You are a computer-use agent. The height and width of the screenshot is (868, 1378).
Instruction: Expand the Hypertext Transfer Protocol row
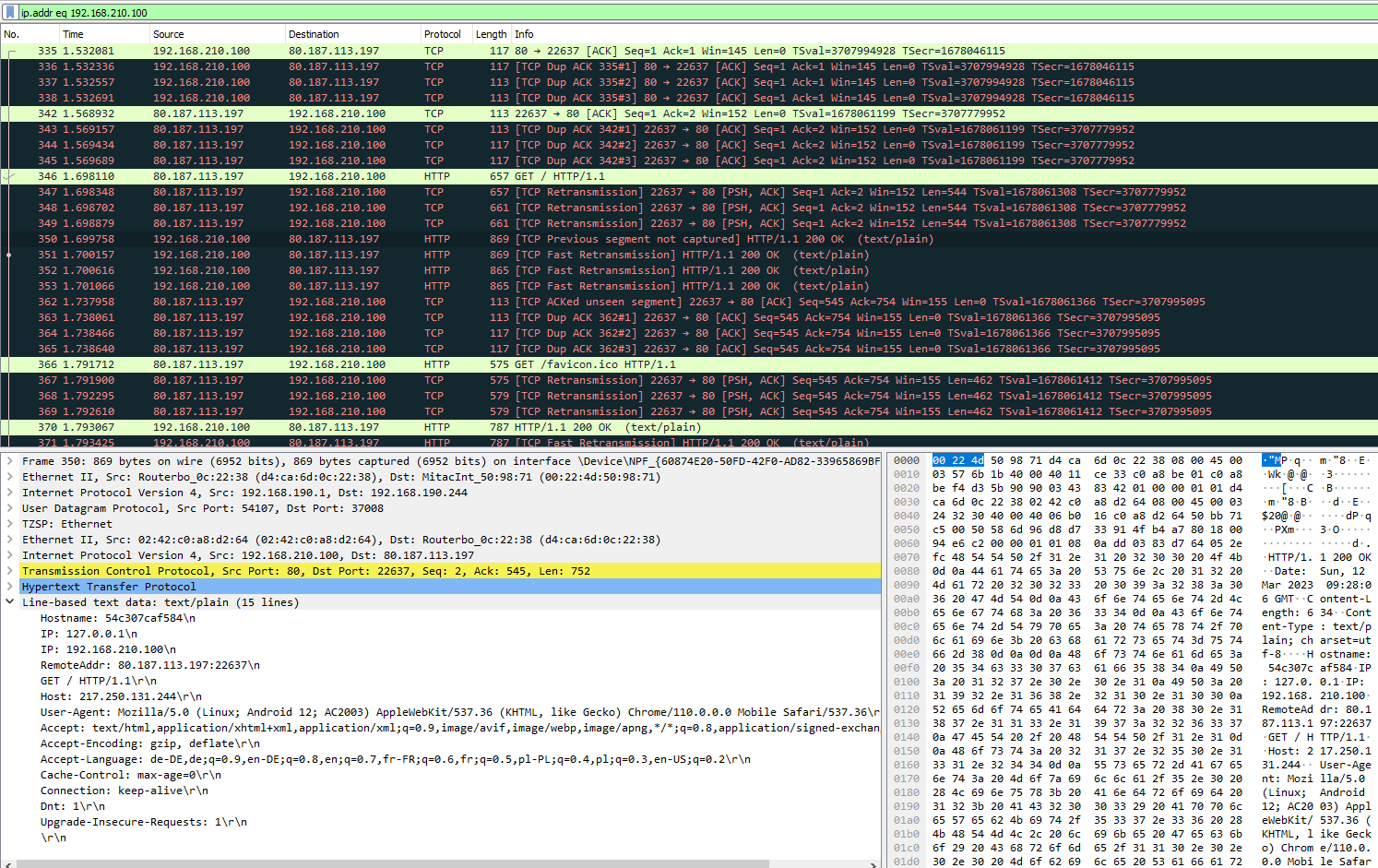(x=10, y=587)
